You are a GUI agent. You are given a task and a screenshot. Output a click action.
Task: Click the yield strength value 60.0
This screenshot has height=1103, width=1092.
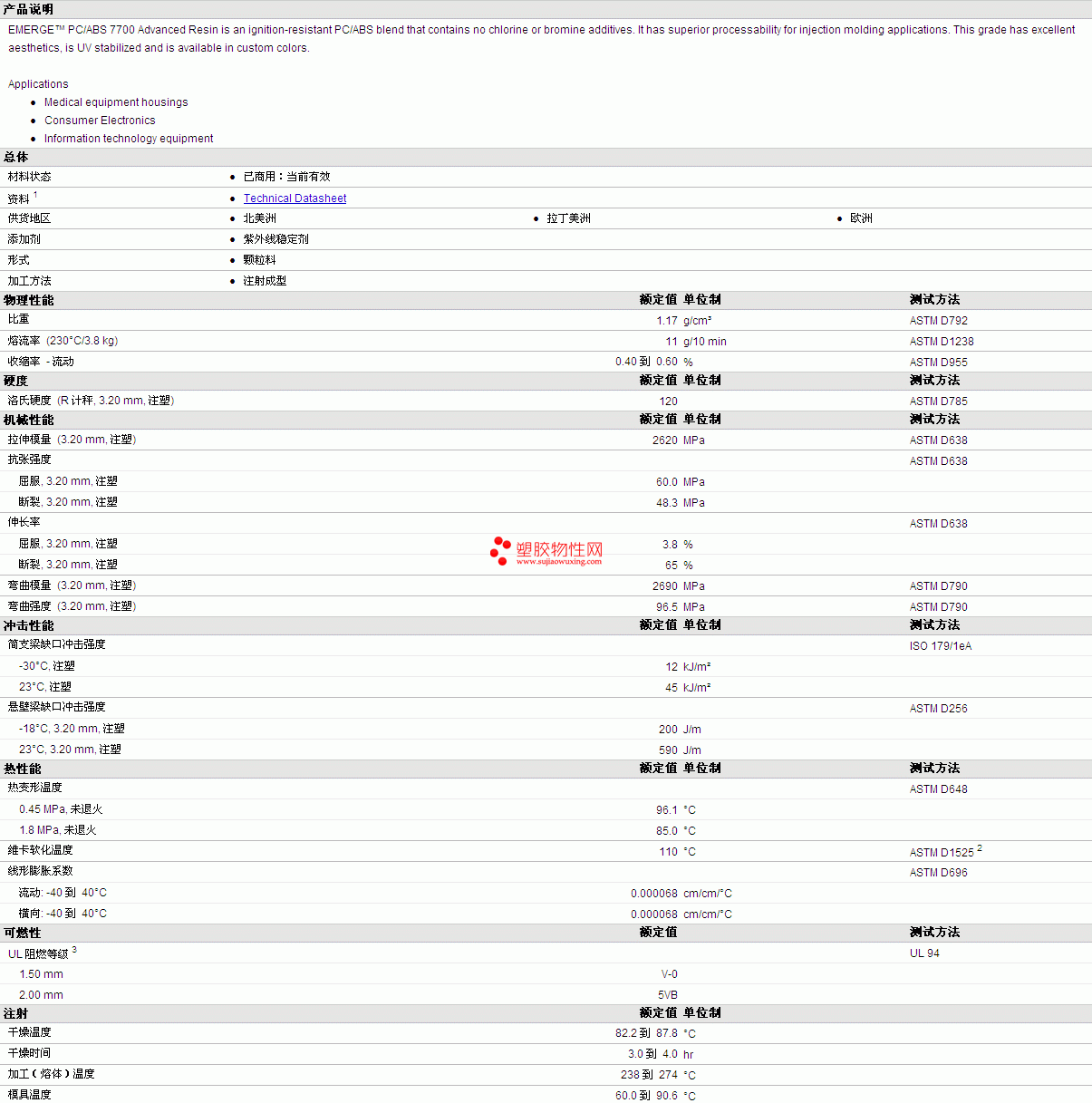667,482
